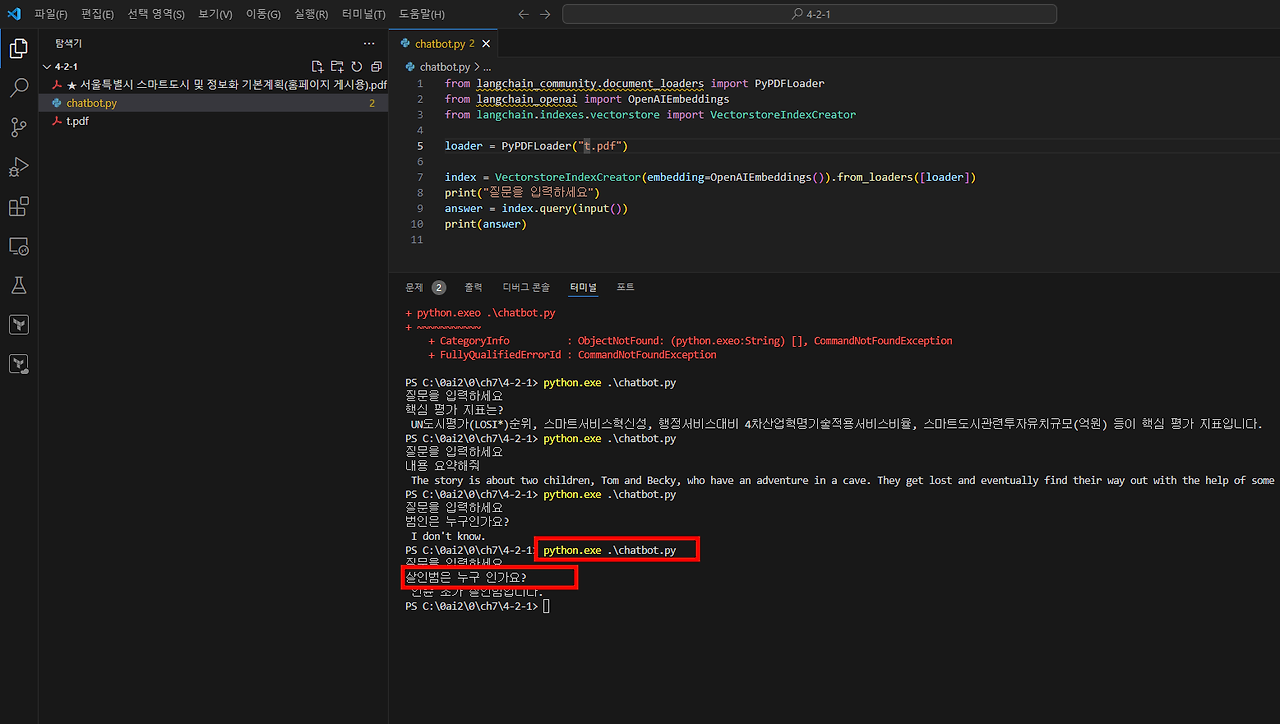1280x724 pixels.
Task: Click the back navigation arrow
Action: pyautogui.click(x=523, y=13)
